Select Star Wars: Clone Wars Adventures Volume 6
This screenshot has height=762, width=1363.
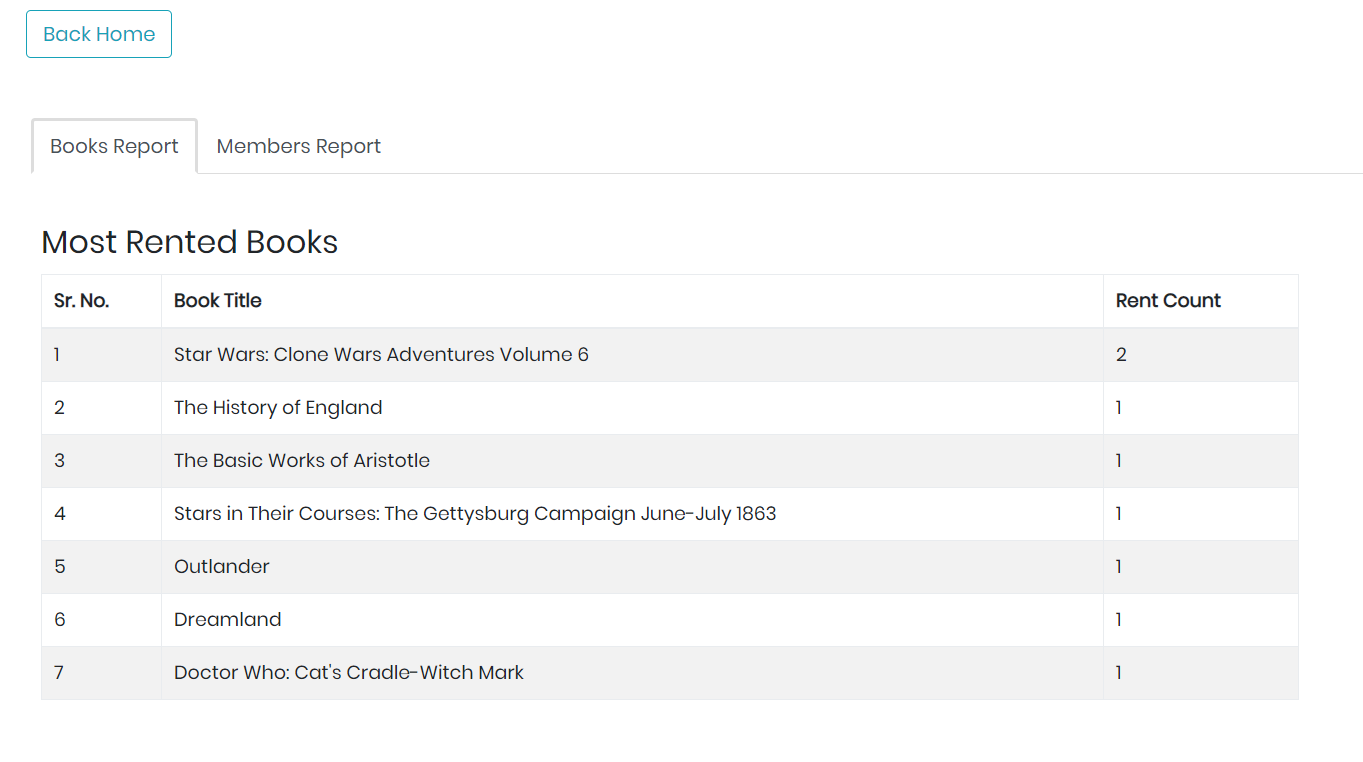click(381, 354)
